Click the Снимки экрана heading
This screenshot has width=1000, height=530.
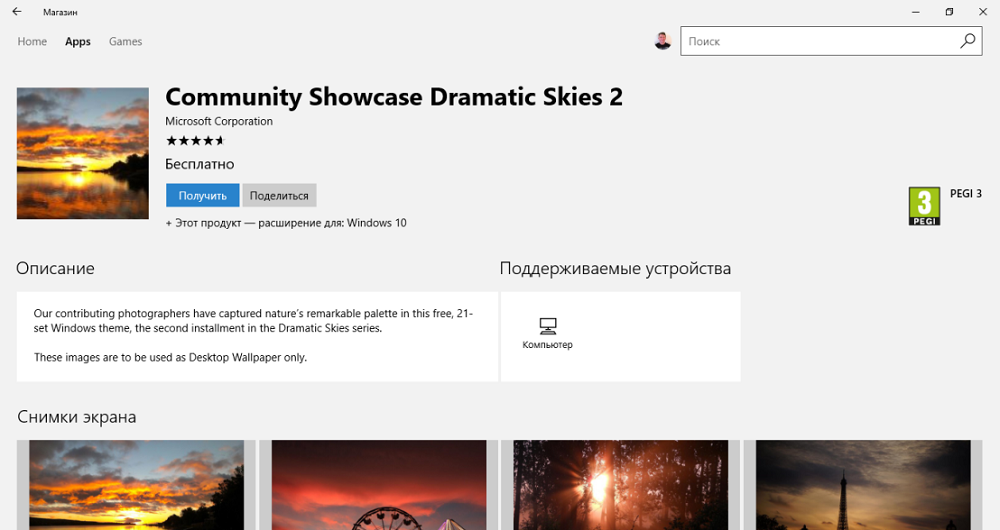click(x=77, y=417)
